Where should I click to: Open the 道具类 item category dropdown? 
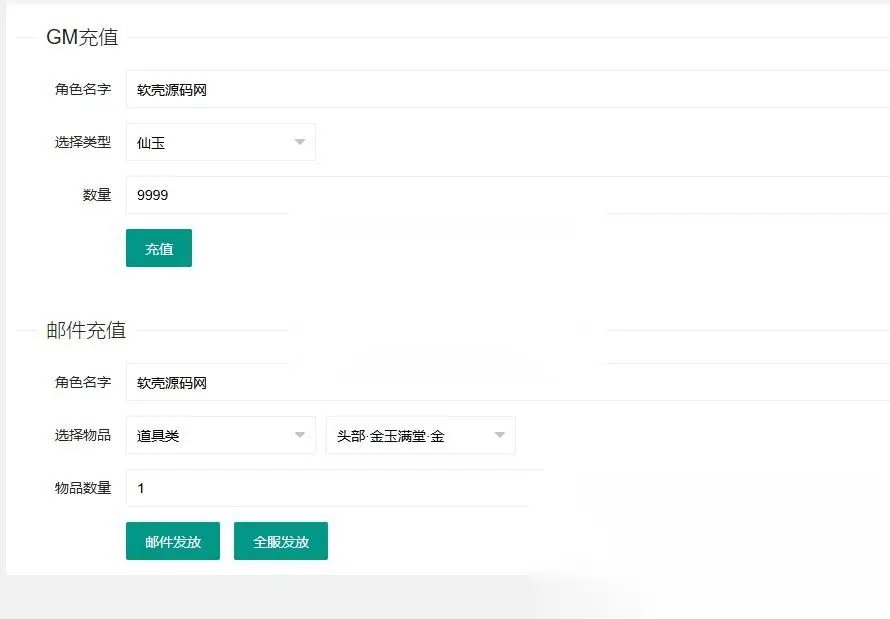(221, 435)
